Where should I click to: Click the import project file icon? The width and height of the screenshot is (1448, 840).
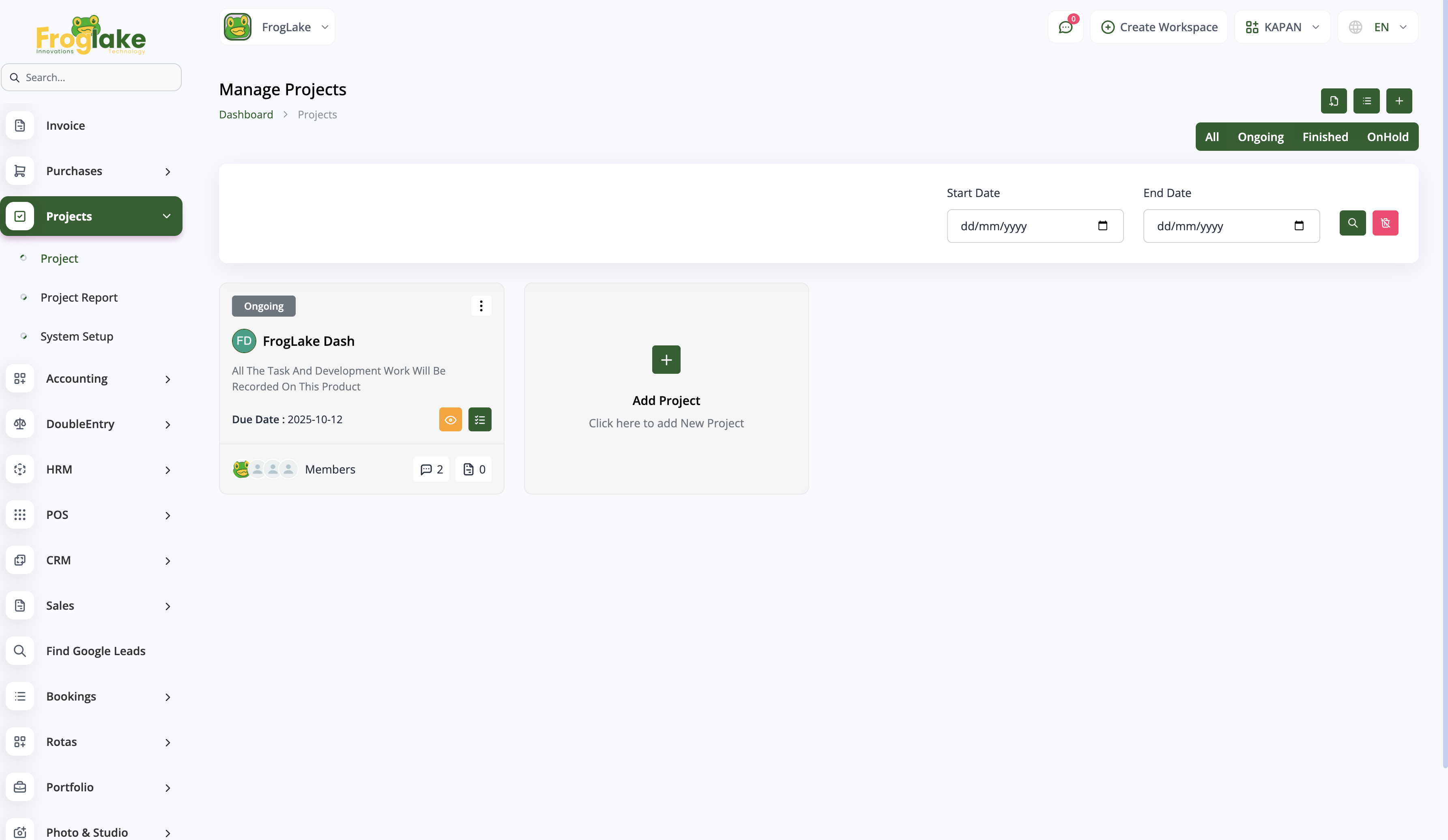click(x=1333, y=101)
